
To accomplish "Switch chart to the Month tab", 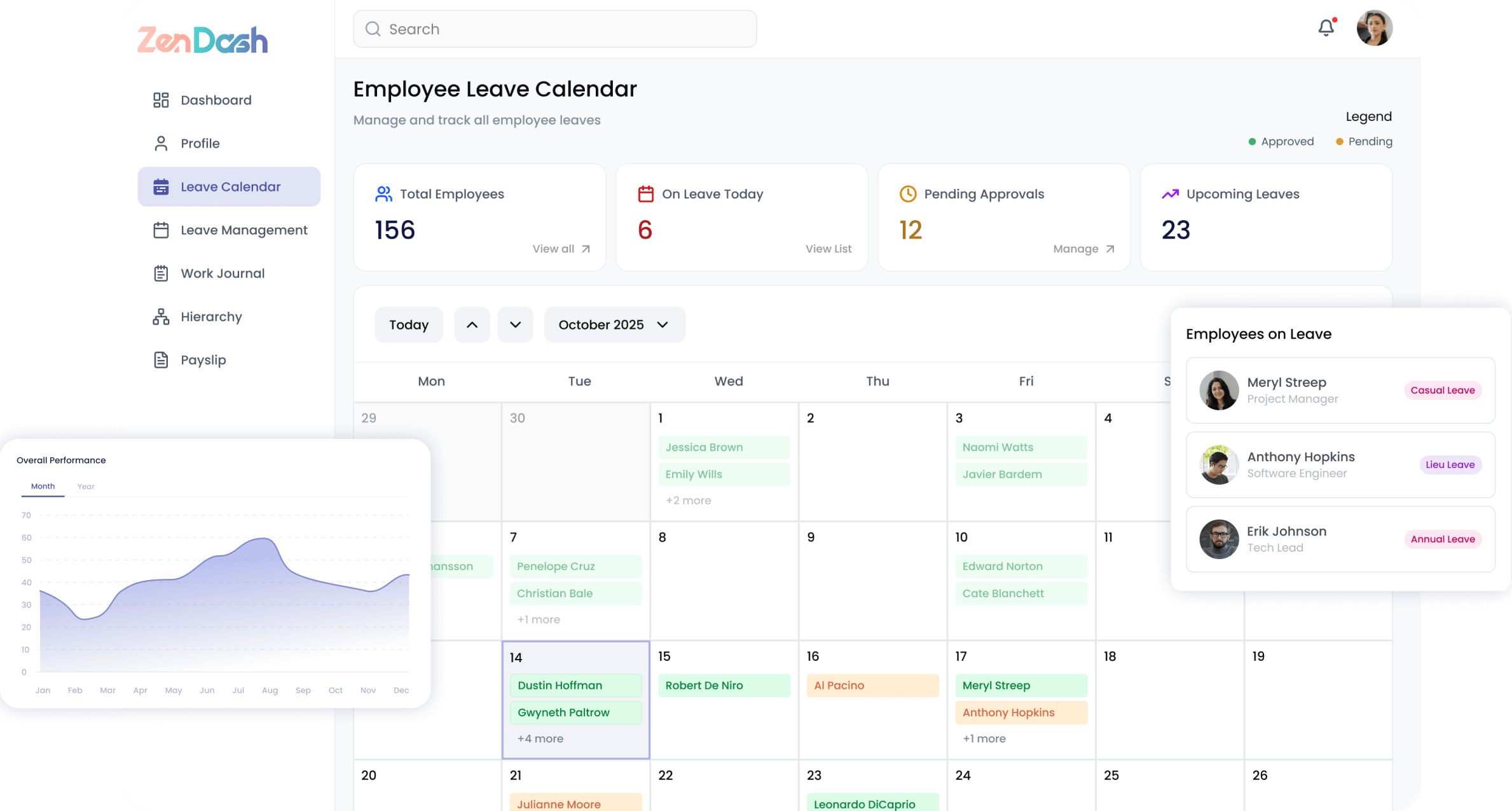I will (x=42, y=486).
